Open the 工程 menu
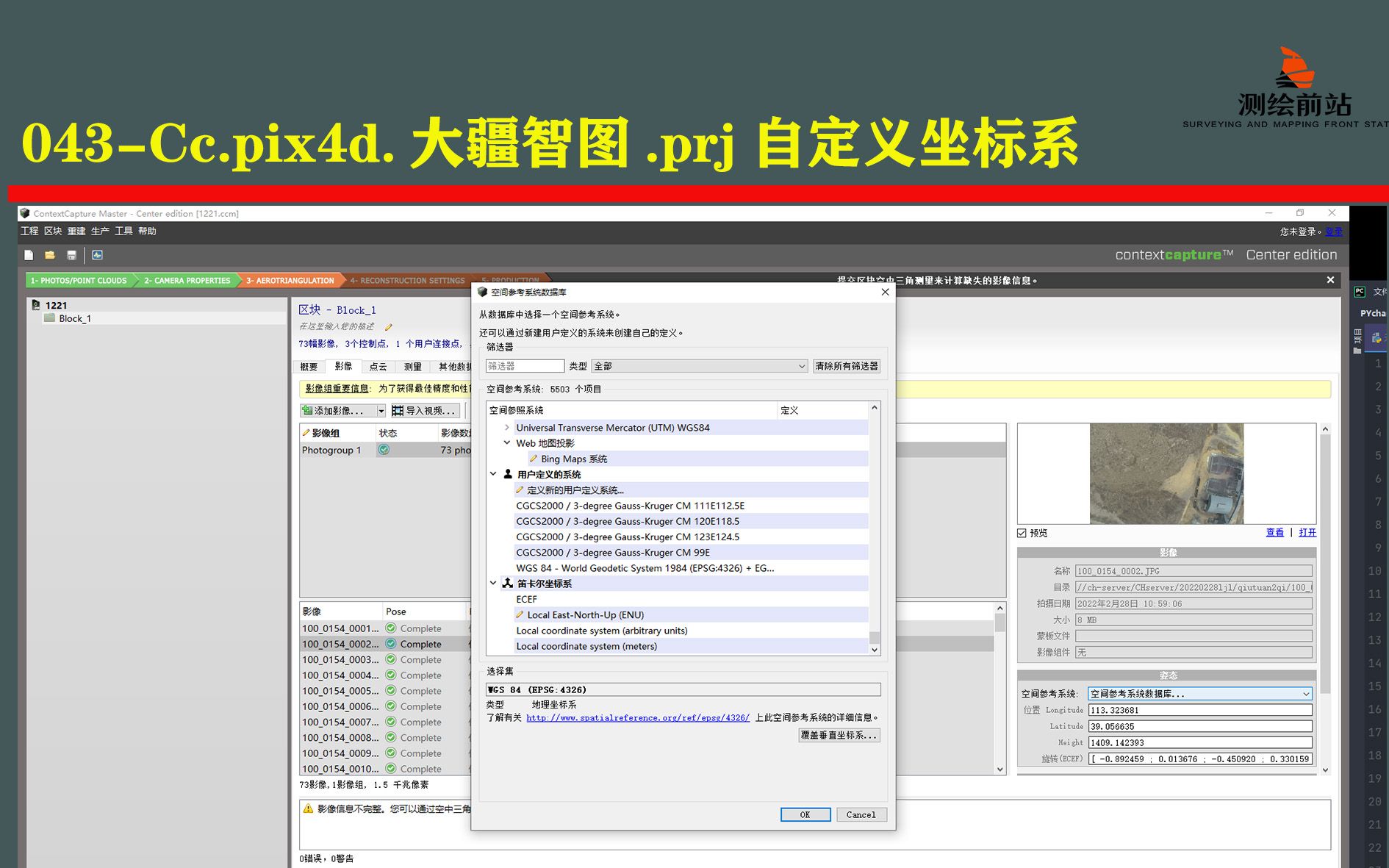1389x868 pixels. tap(29, 231)
